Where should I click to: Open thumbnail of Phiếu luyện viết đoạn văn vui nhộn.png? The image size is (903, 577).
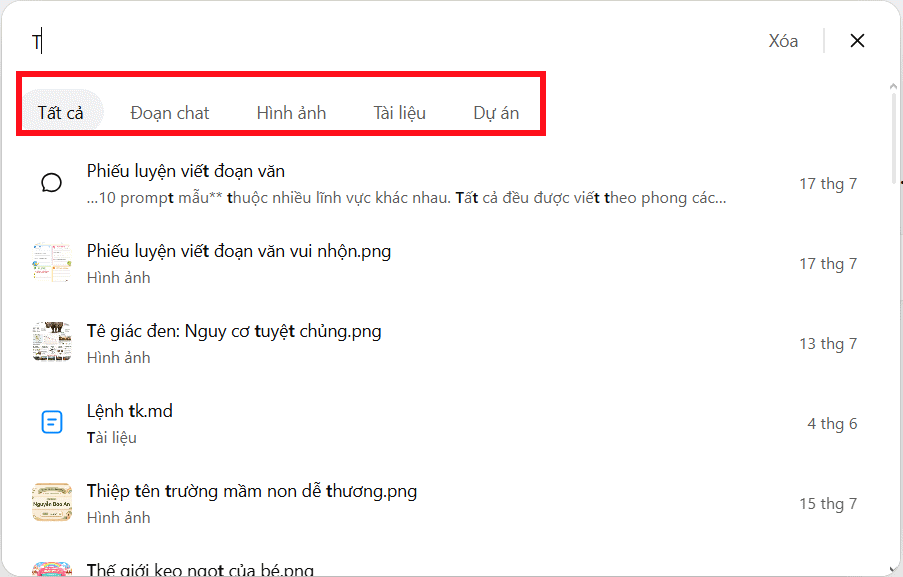52,263
